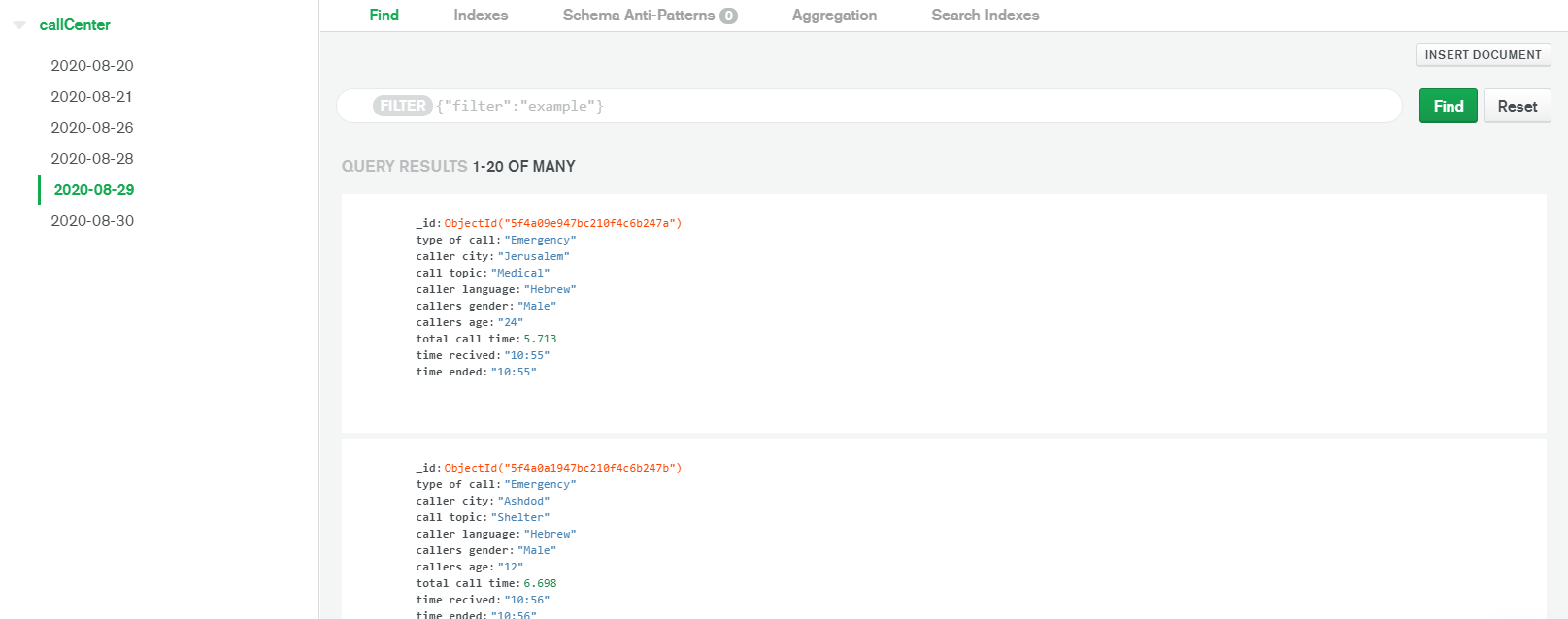Focus the filter query input field
The image size is (1568, 619).
coord(869,106)
